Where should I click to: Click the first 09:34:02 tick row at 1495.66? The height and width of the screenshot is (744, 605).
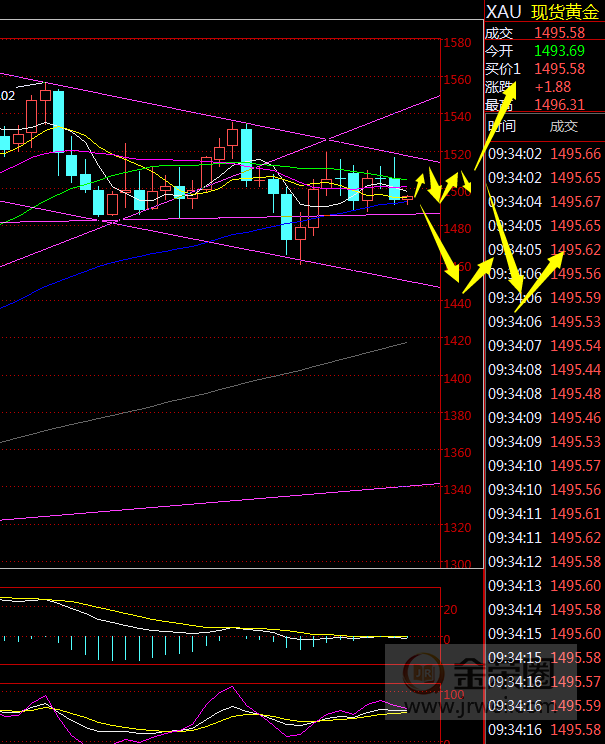(x=544, y=153)
